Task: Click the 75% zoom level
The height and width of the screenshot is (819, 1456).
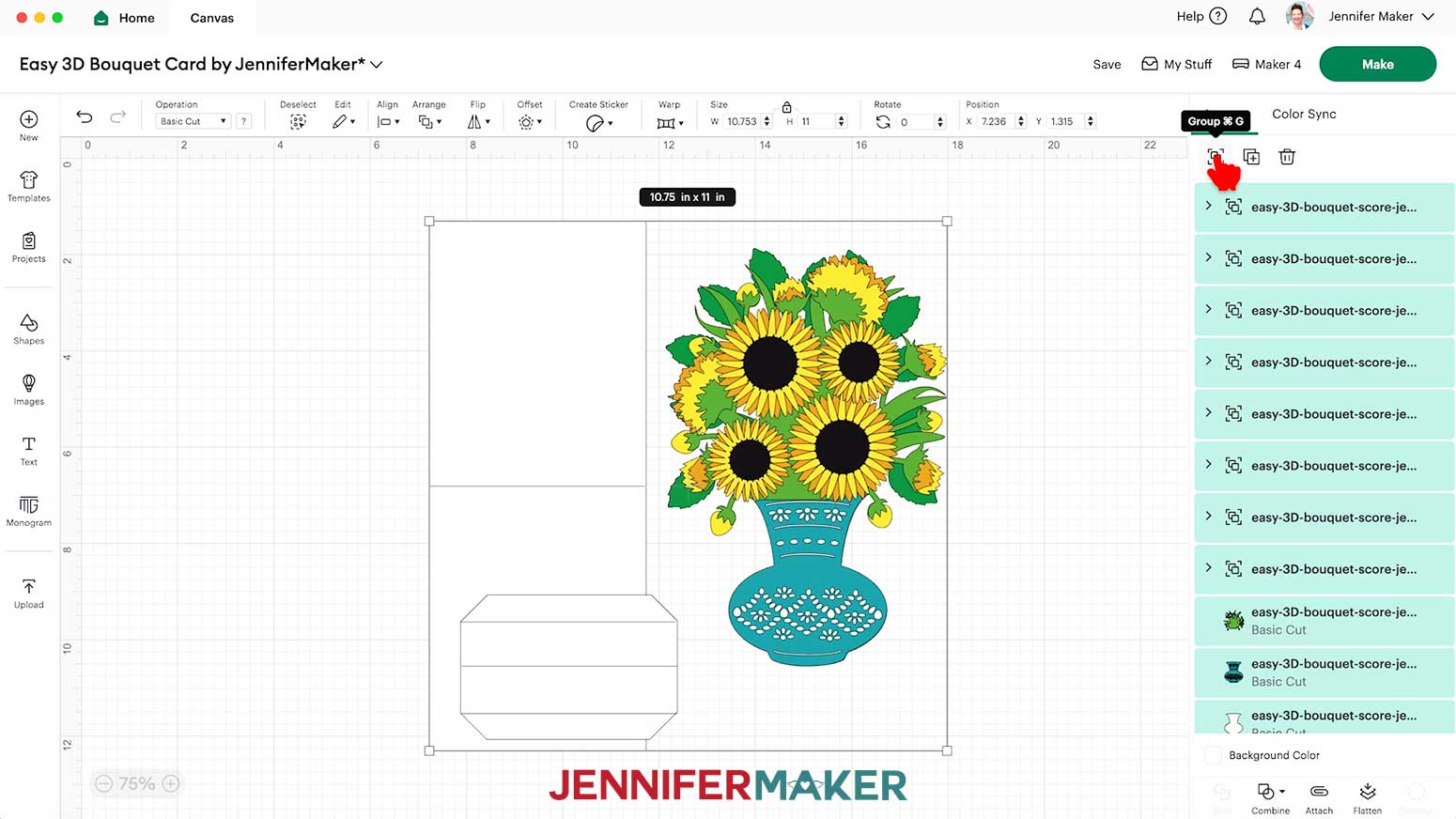Action: [137, 783]
